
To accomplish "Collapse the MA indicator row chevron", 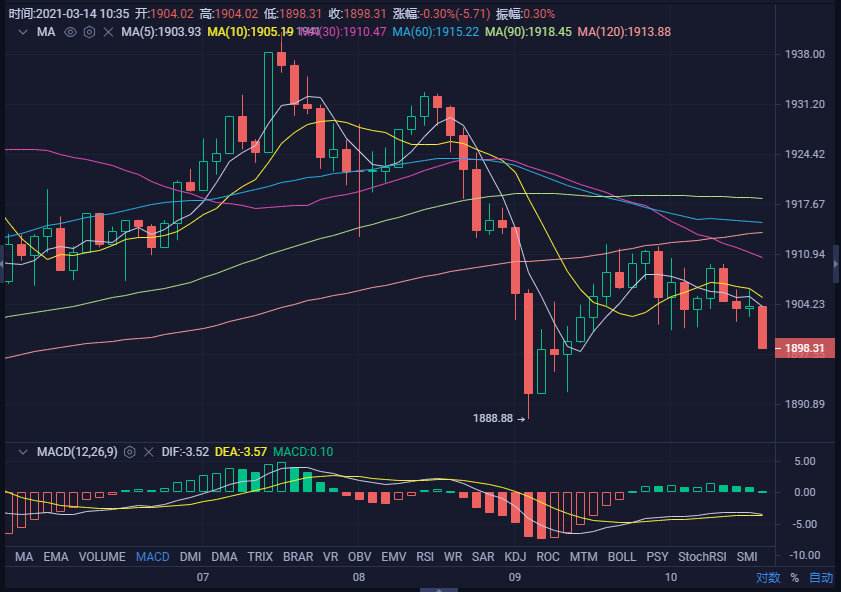I will [x=23, y=32].
